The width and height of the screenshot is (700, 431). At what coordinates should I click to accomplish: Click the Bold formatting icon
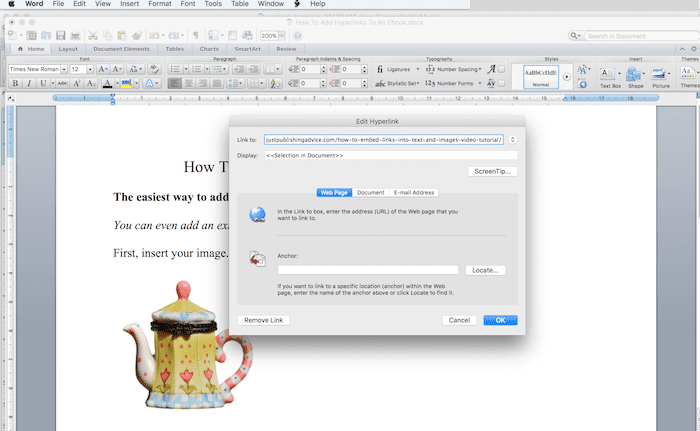[x=15, y=84]
